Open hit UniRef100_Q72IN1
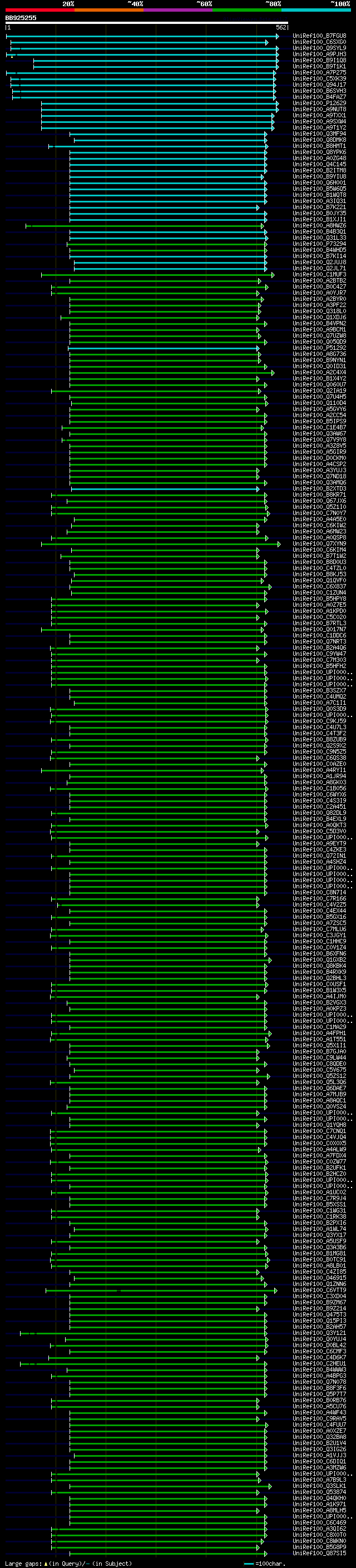This screenshot has height=1568, width=356. pyautogui.click(x=319, y=856)
